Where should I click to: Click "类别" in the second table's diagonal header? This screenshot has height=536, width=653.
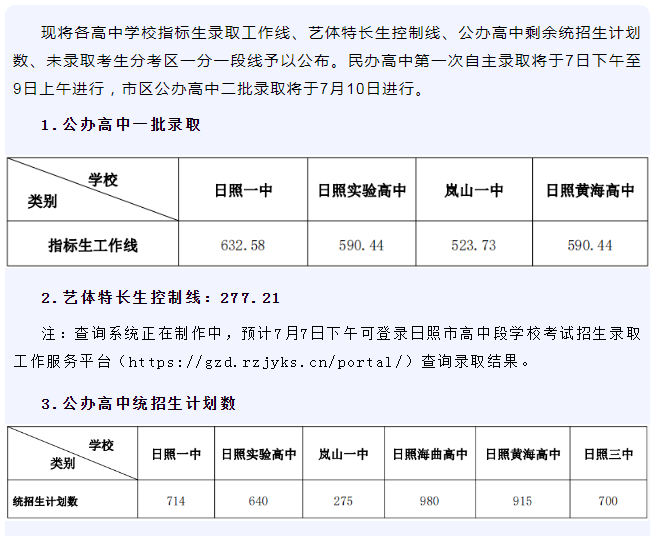[62, 463]
